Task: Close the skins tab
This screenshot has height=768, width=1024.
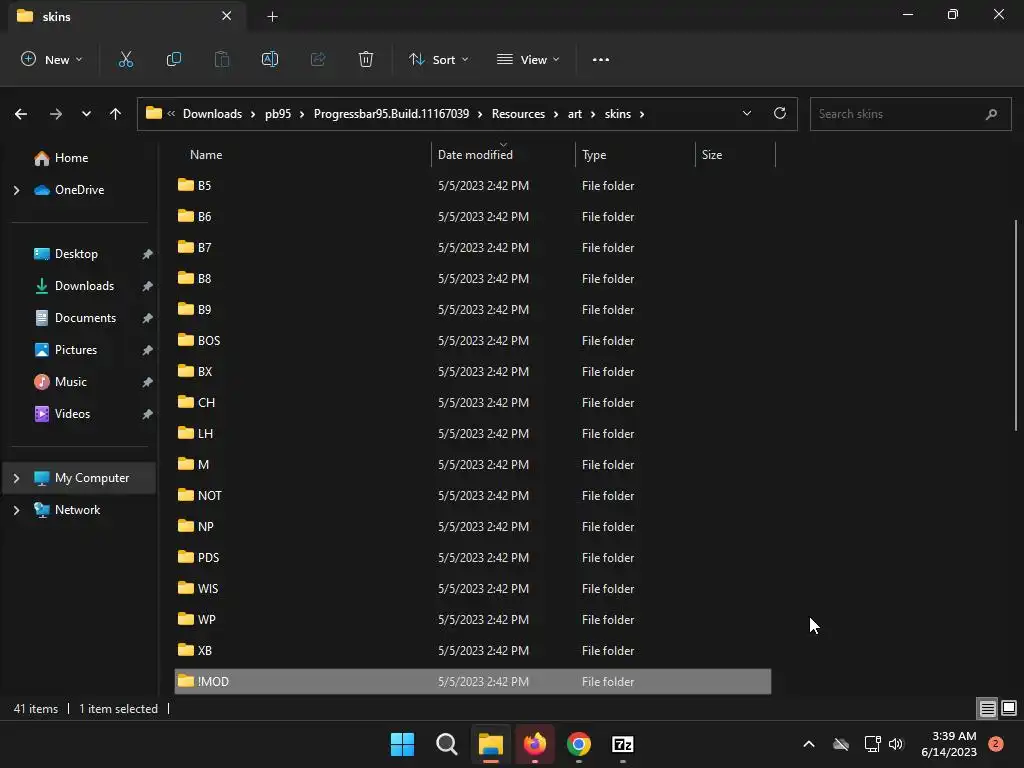Action: click(x=227, y=16)
